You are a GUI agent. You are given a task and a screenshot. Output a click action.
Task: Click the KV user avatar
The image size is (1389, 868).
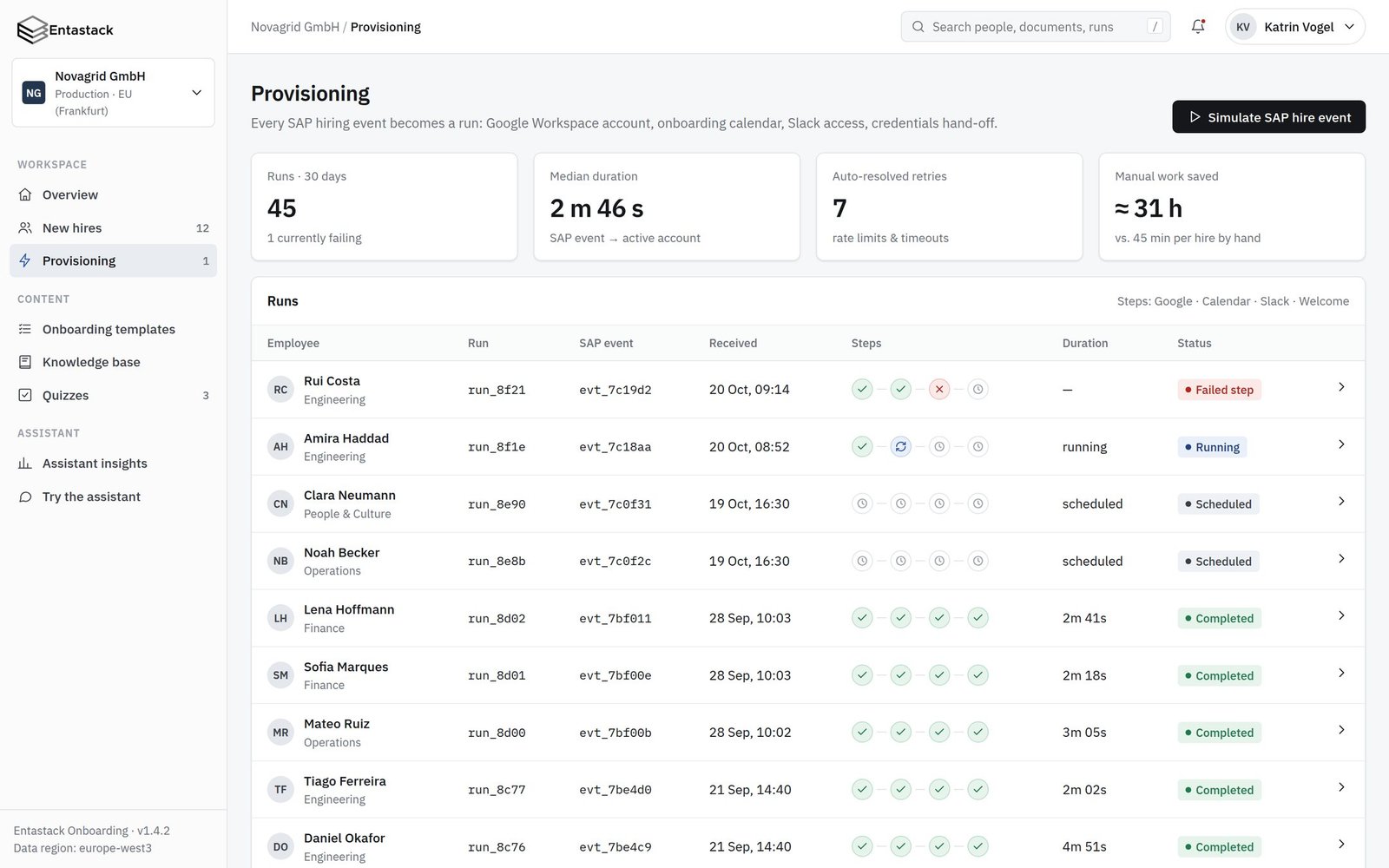[1243, 27]
